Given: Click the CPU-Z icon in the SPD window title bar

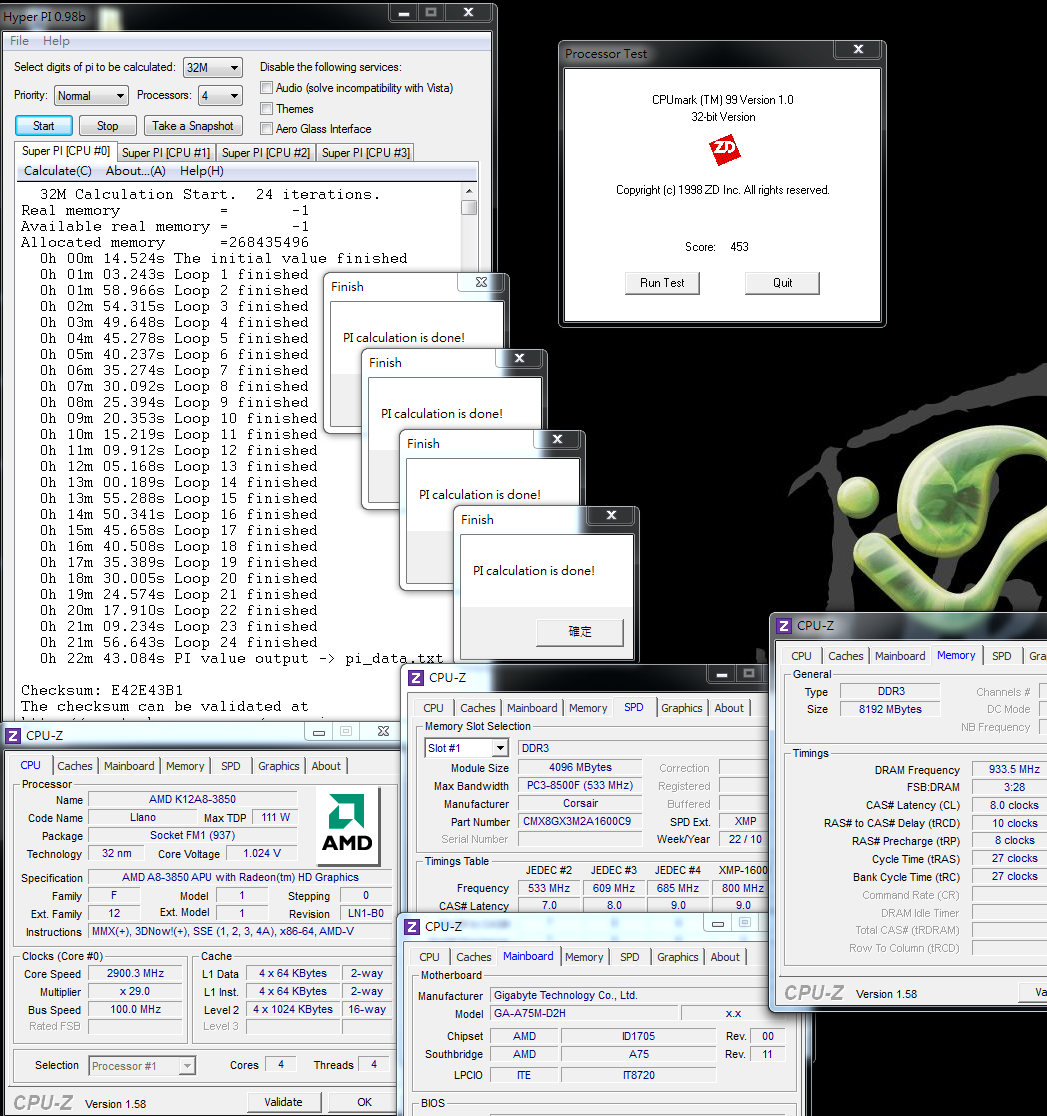Looking at the screenshot, I should click(416, 678).
